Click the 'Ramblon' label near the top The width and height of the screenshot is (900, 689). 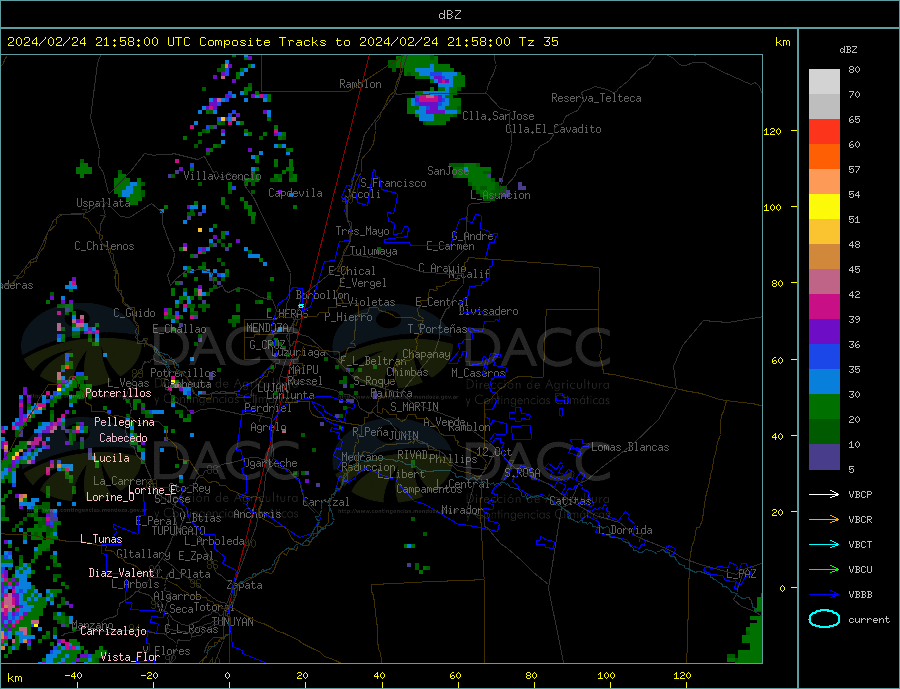[360, 84]
